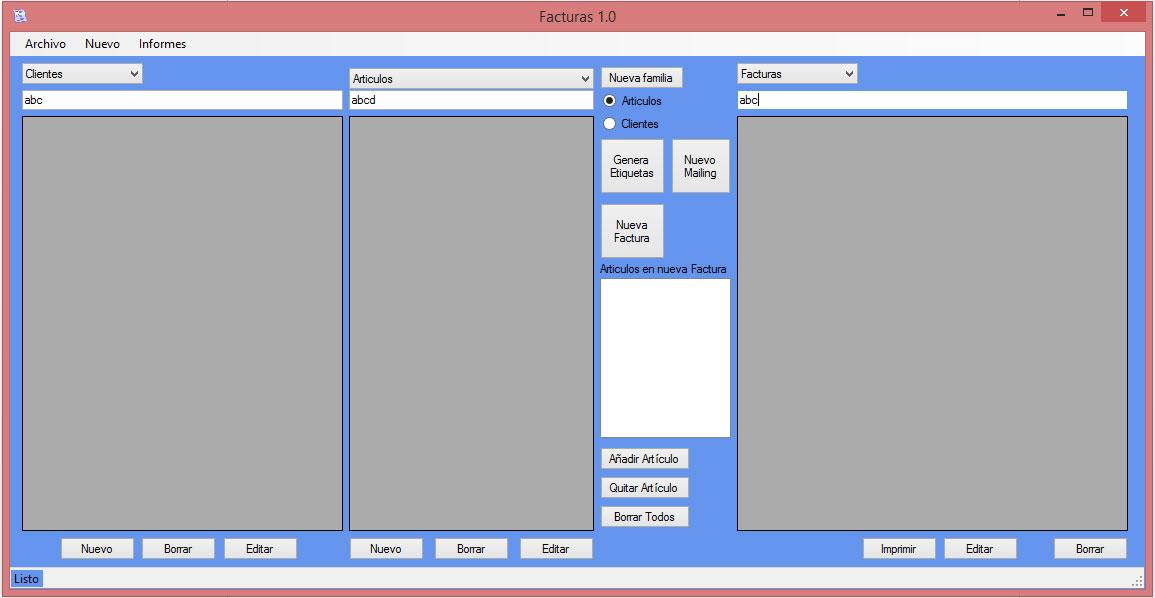Viewport: 1155px width, 598px height.
Task: Click the Articulos en nueva Factura listbox
Action: pyautogui.click(x=665, y=358)
